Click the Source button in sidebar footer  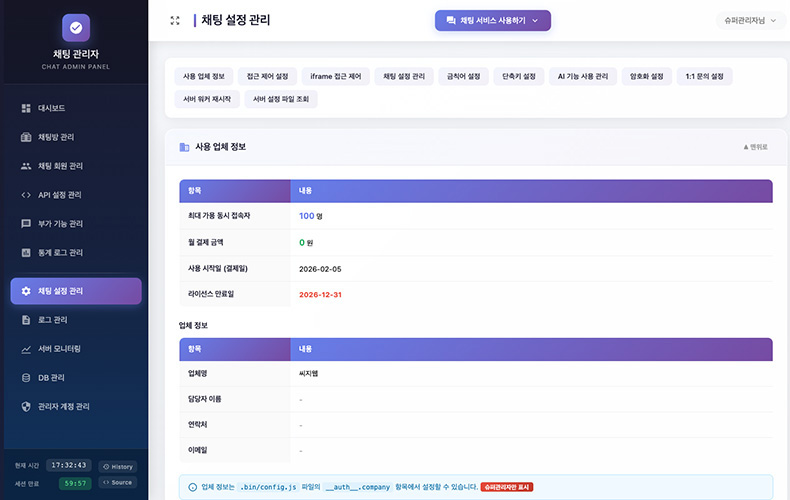(118, 482)
